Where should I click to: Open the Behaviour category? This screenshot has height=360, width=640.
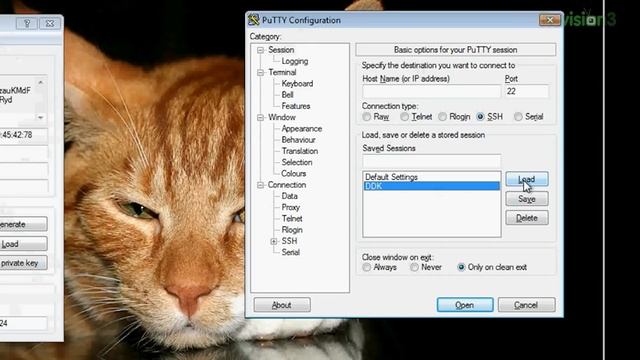(x=298, y=140)
